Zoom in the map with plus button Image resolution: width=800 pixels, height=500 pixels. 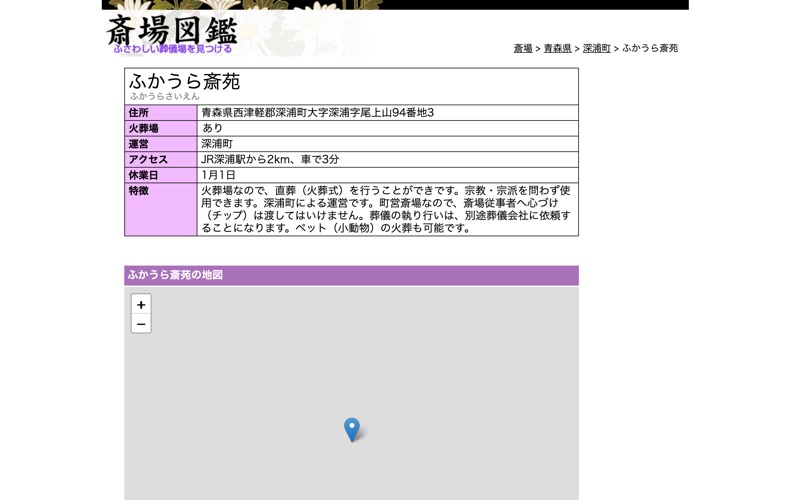(141, 305)
